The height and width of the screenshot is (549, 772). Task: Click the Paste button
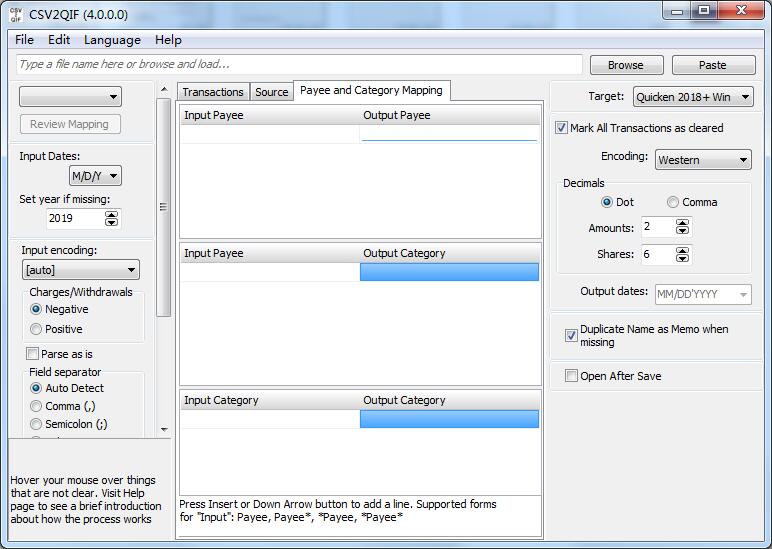(713, 65)
